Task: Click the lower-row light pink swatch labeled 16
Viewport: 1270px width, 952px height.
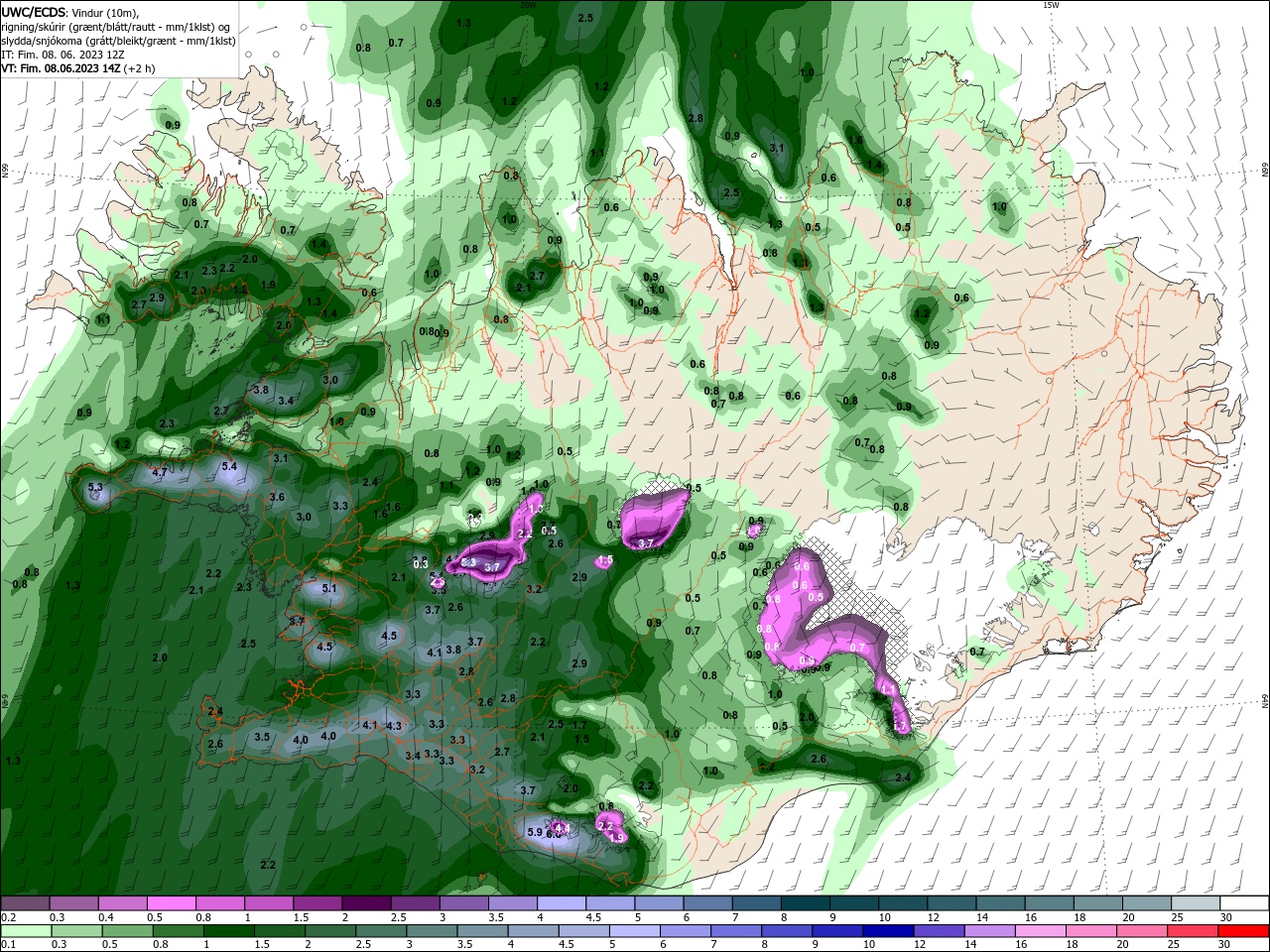Action: (x=1040, y=931)
